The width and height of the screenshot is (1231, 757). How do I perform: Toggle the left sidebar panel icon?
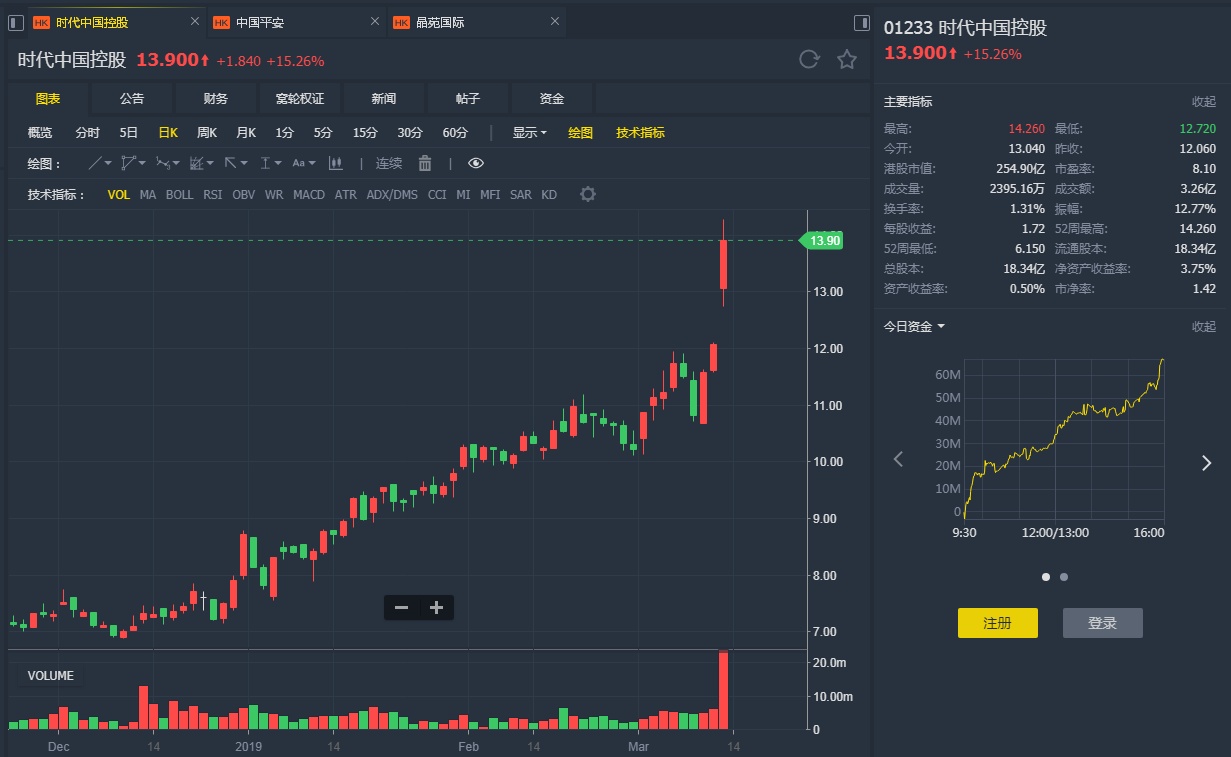pos(15,22)
